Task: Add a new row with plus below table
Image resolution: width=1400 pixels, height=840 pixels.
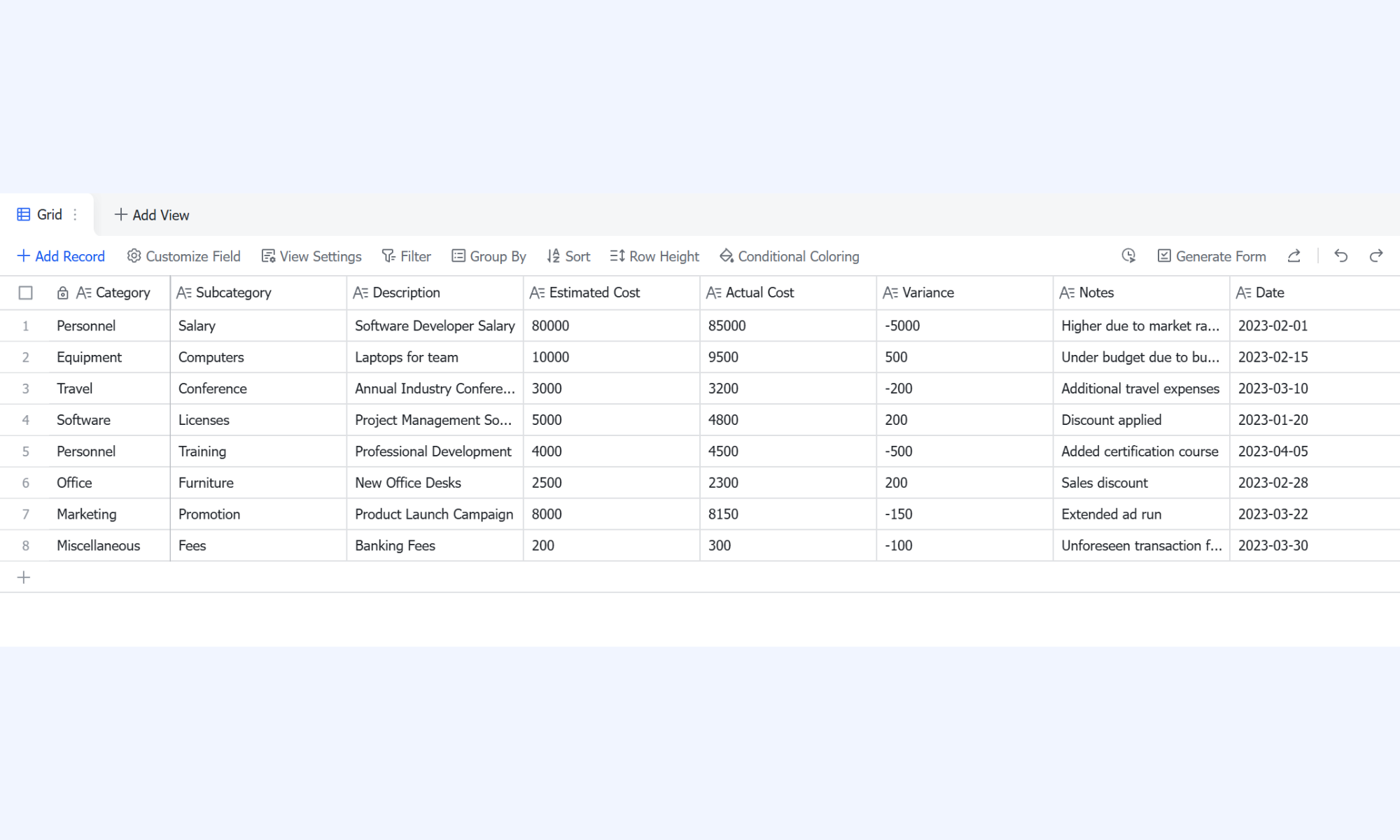Action: 24,577
